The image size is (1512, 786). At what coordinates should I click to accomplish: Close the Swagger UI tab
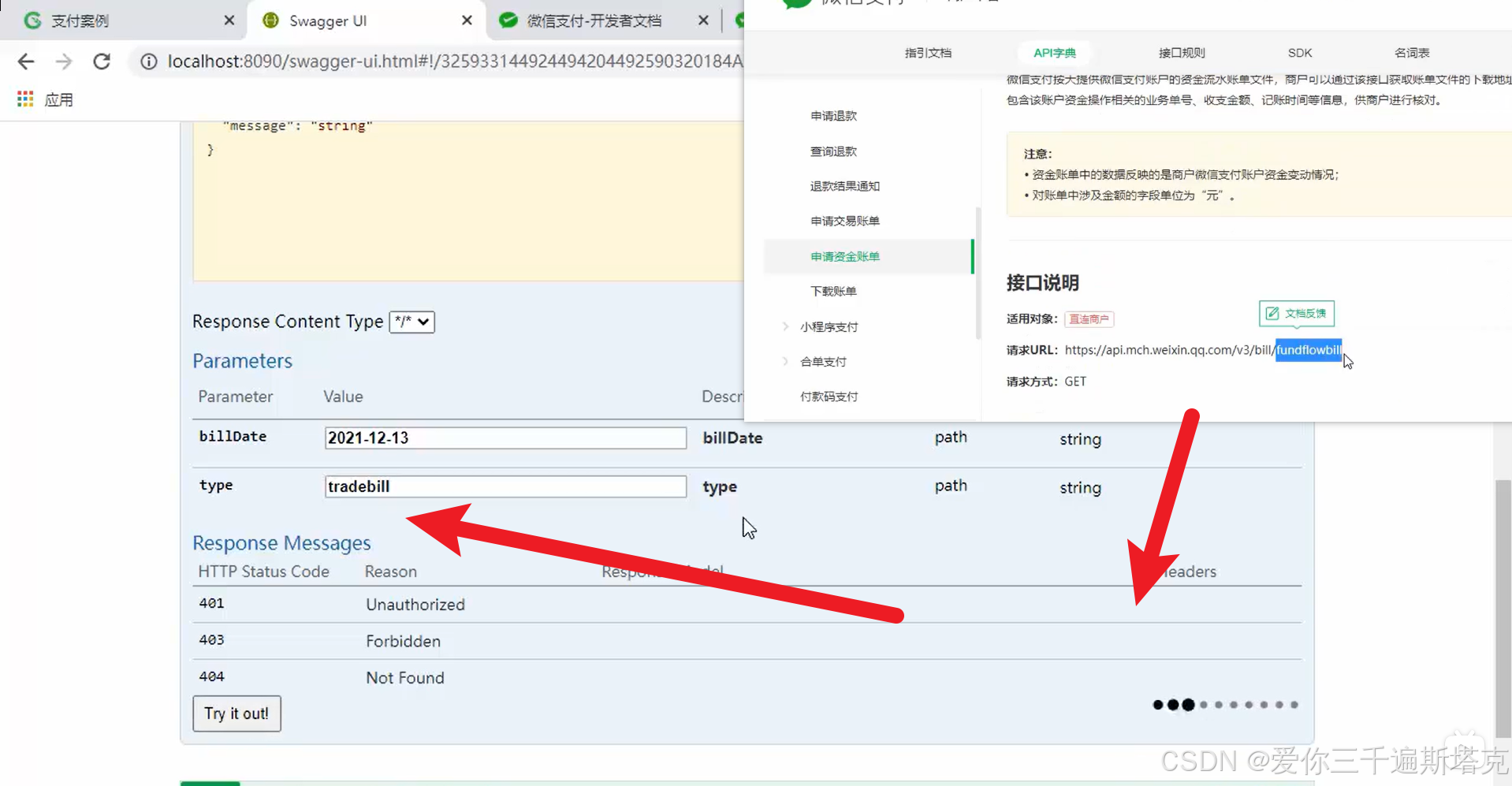[x=467, y=20]
